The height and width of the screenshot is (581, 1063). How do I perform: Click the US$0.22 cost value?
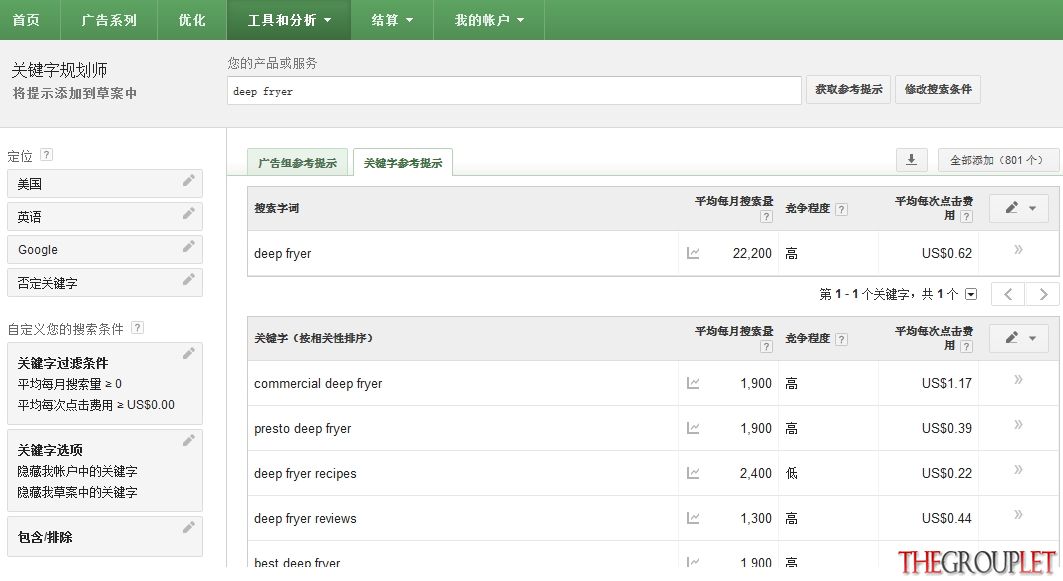[x=946, y=473]
